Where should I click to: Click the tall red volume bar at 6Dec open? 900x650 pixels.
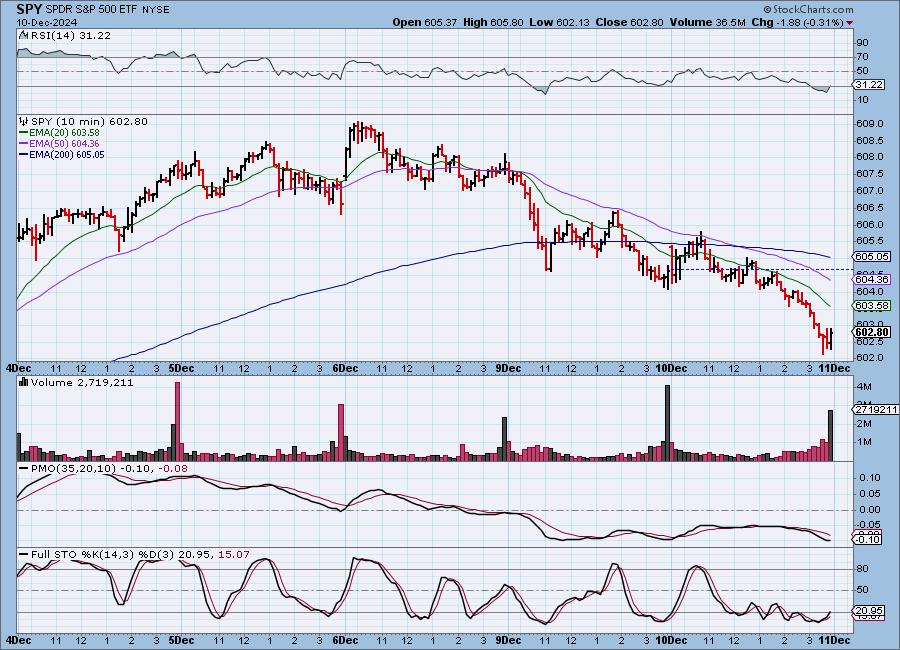[x=341, y=432]
